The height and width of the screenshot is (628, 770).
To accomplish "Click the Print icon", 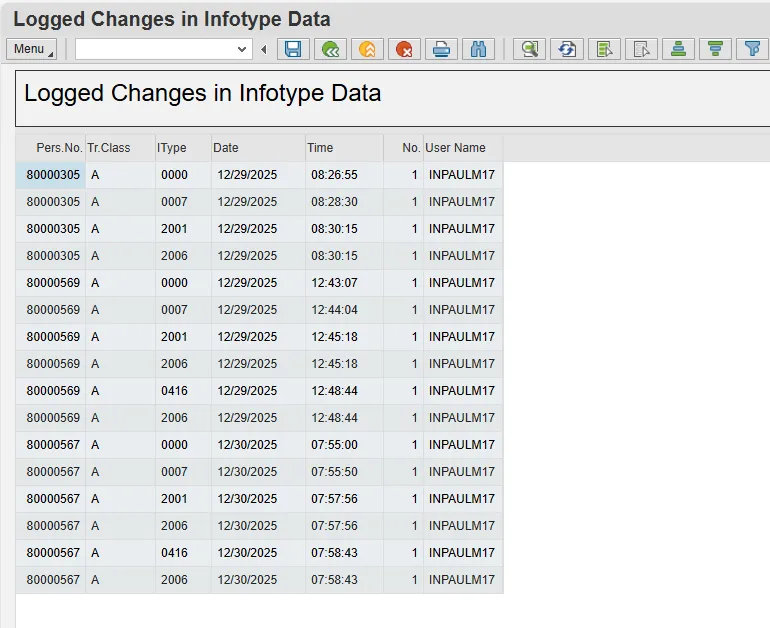I will click(x=441, y=49).
